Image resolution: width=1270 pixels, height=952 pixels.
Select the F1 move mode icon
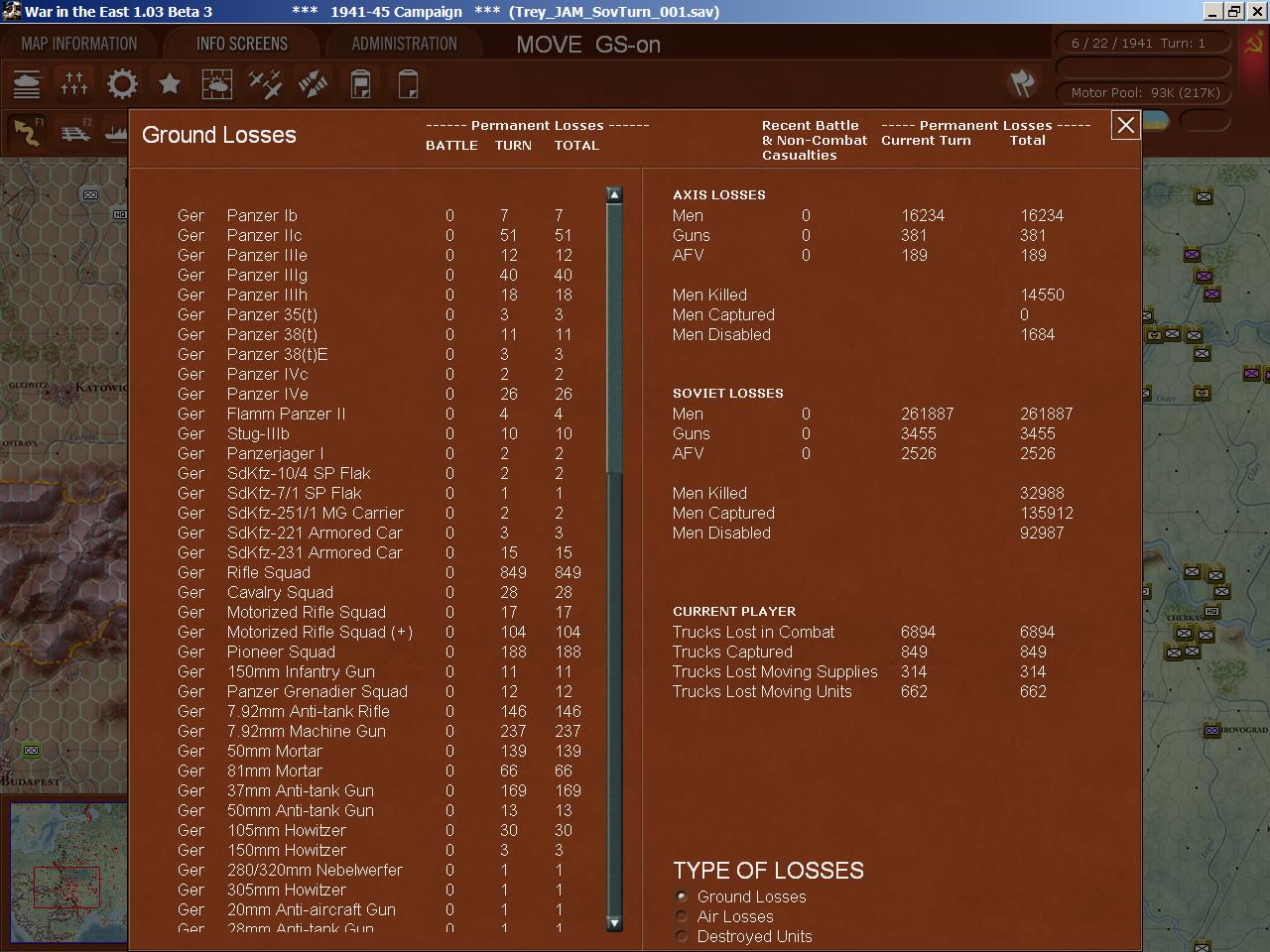coord(27,132)
